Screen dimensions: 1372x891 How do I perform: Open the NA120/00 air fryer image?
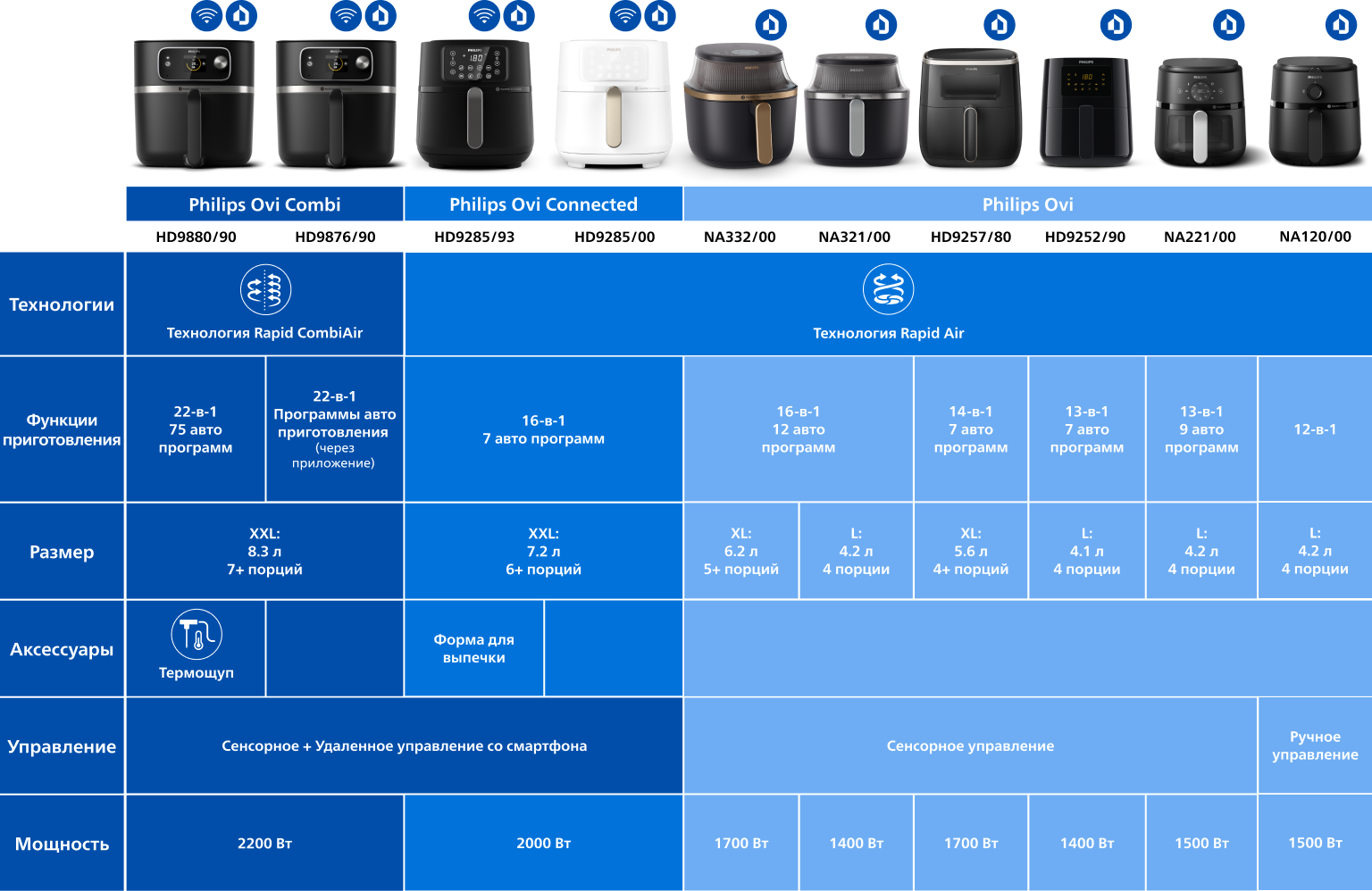coord(1316,112)
